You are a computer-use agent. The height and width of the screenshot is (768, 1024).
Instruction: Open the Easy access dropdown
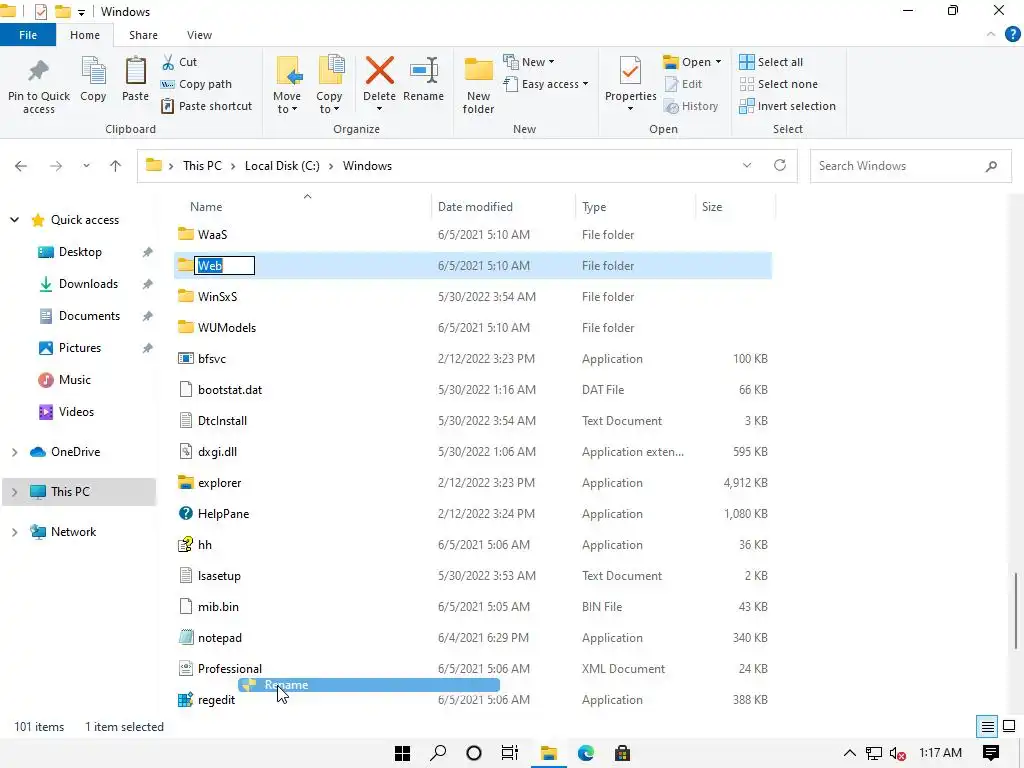(x=547, y=84)
